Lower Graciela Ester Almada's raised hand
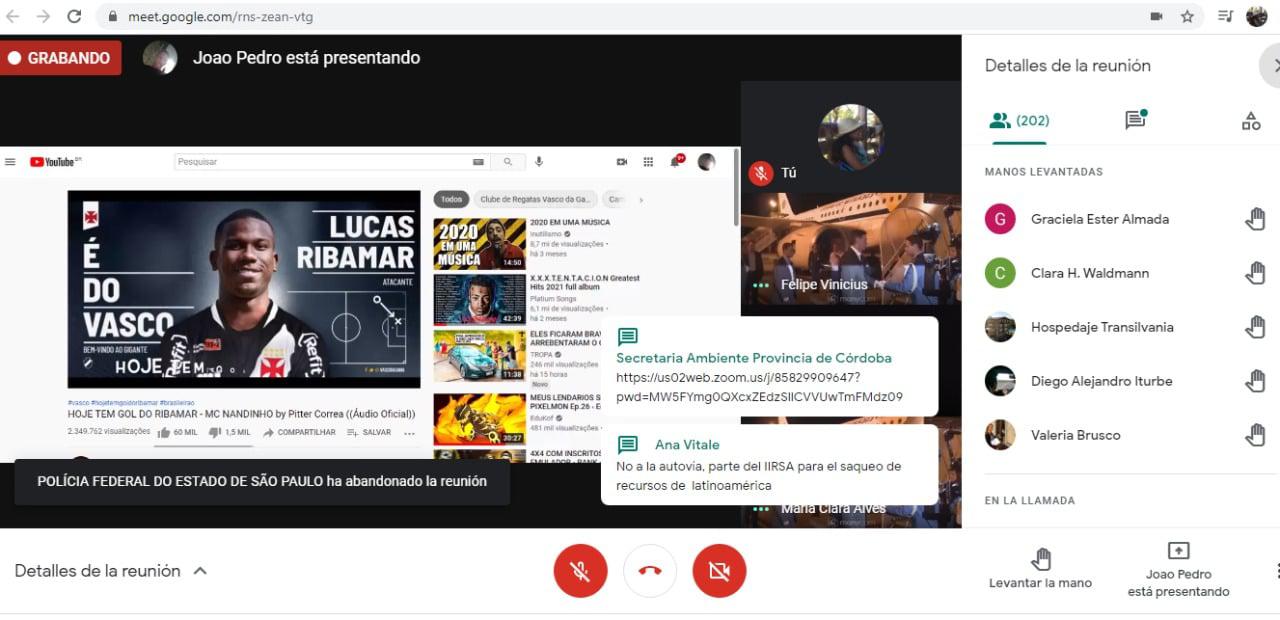The width and height of the screenshot is (1280, 620). pos(1255,219)
